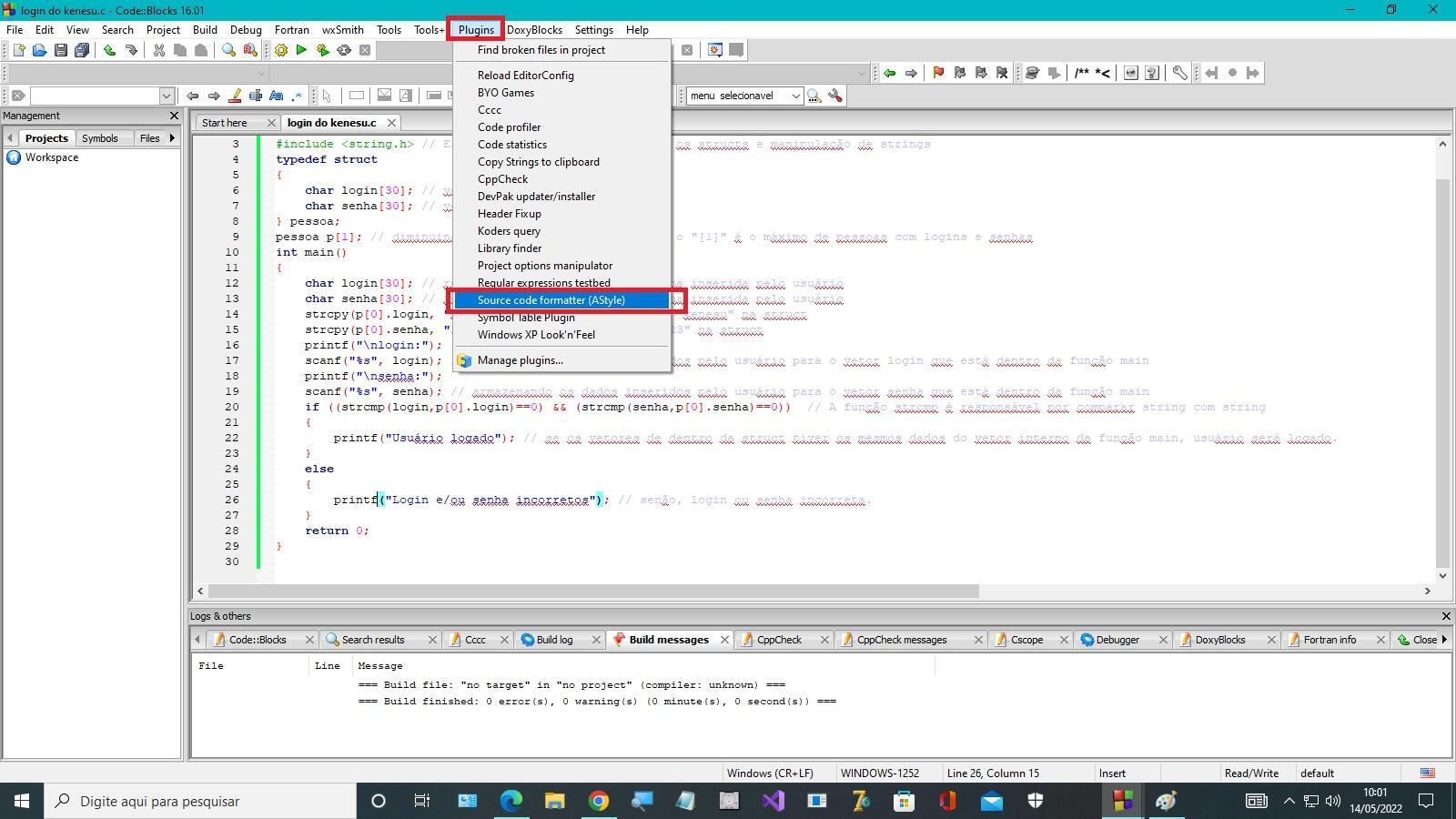
Task: Toggle regular expression search option
Action: pyautogui.click(x=297, y=96)
